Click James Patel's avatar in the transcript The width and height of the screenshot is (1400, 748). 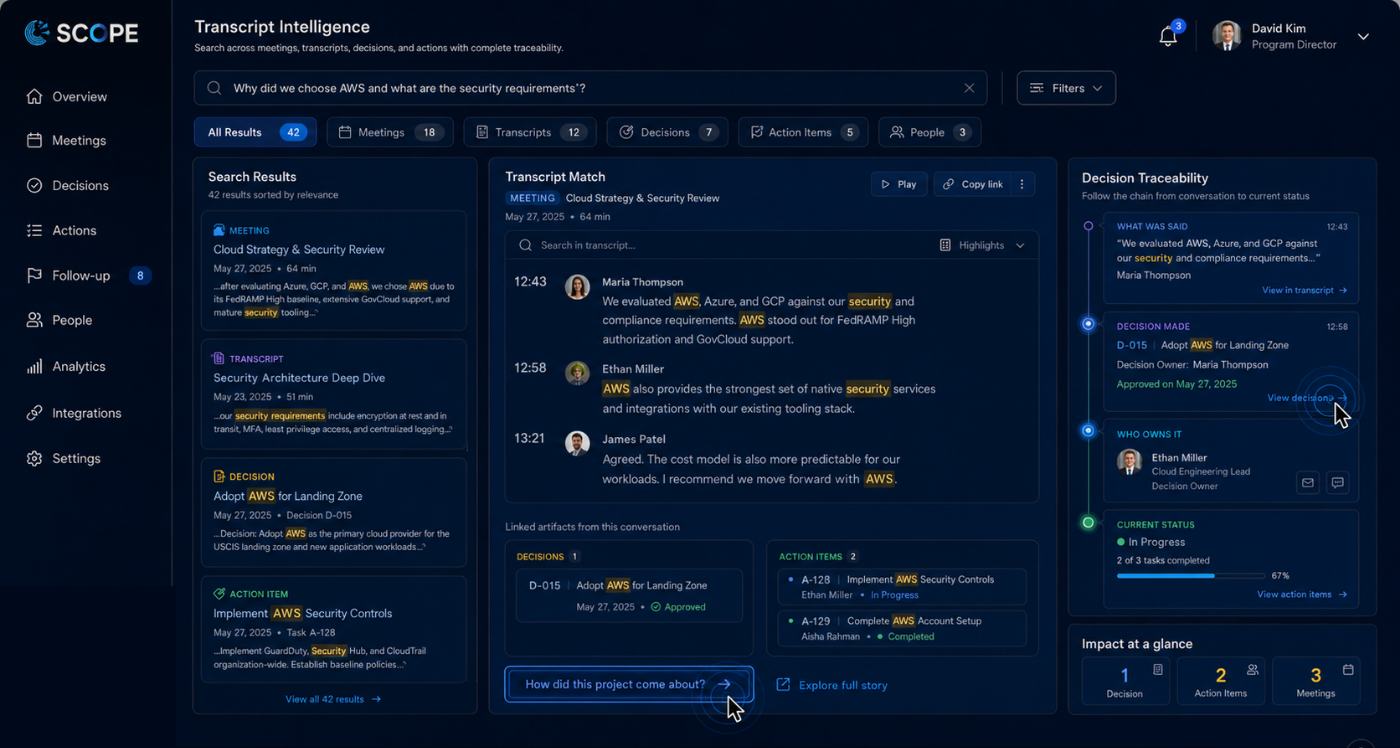577,443
